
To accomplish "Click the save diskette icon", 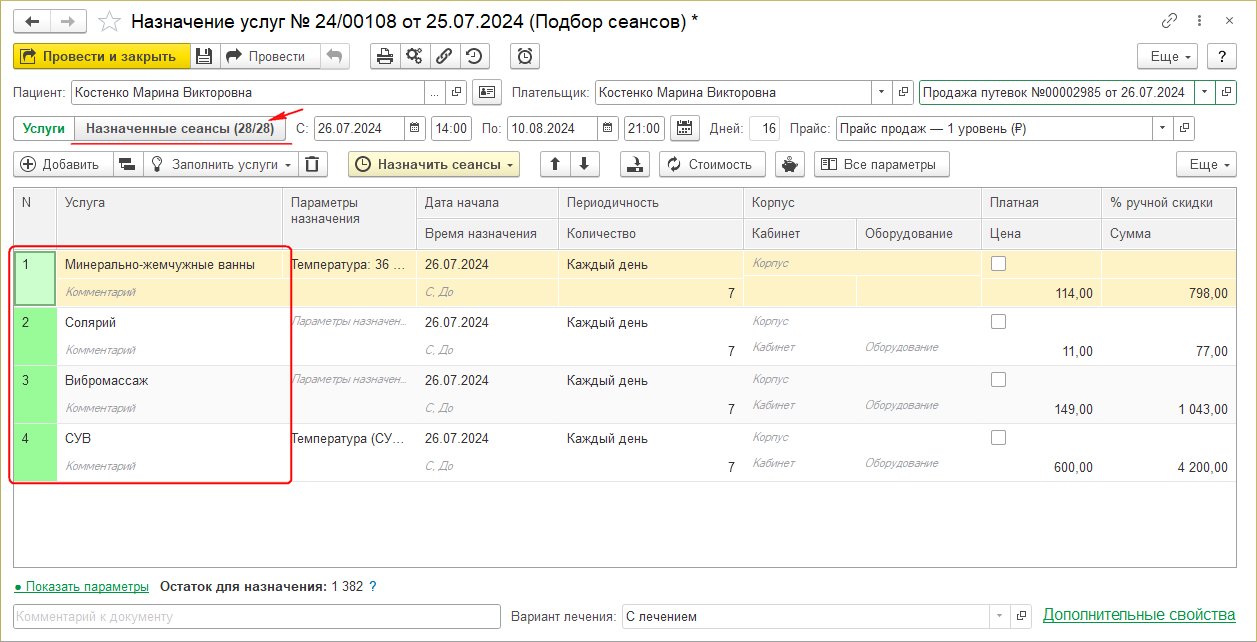I will point(204,57).
